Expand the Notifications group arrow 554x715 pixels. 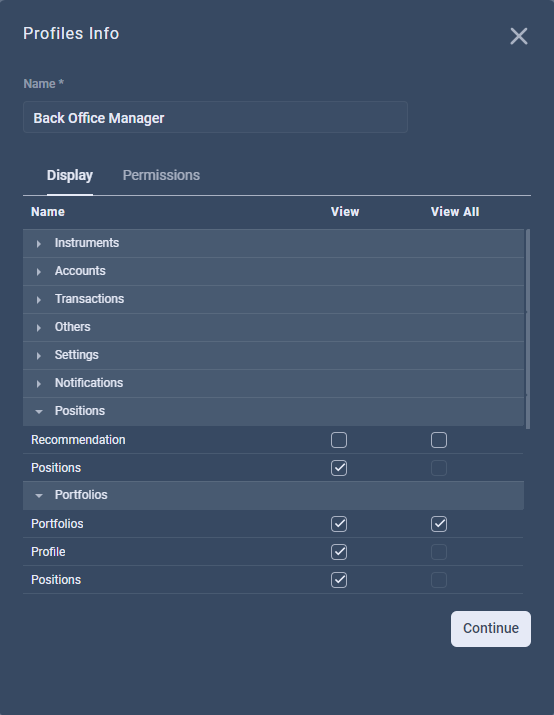click(39, 384)
